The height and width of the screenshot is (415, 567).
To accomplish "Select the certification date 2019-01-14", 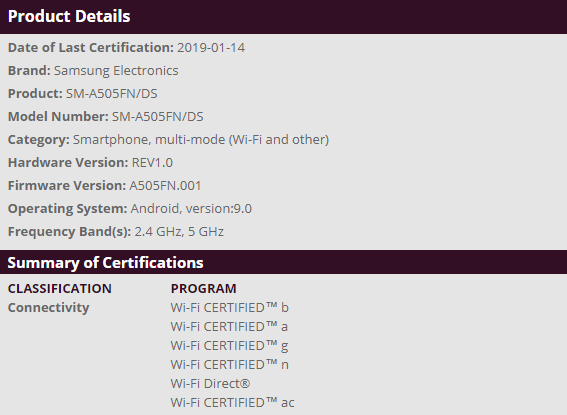I will click(211, 48).
